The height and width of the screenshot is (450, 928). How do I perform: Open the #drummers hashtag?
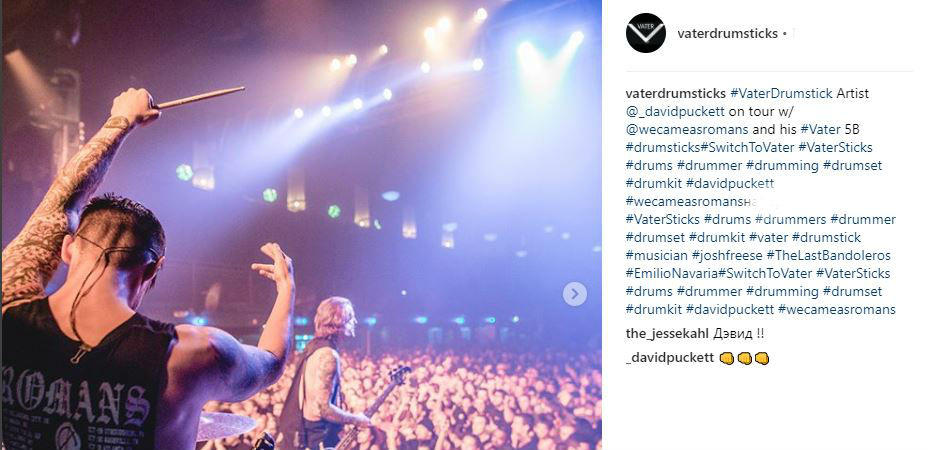click(x=791, y=220)
